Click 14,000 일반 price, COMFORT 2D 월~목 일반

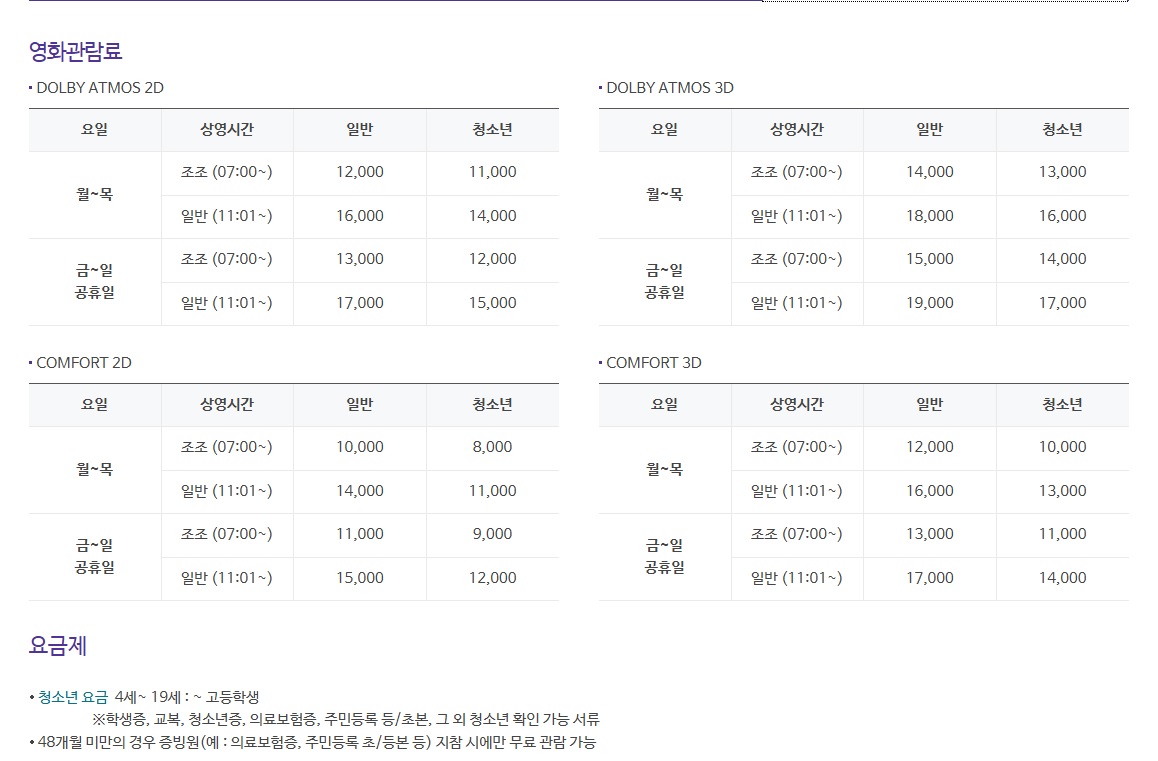point(360,491)
